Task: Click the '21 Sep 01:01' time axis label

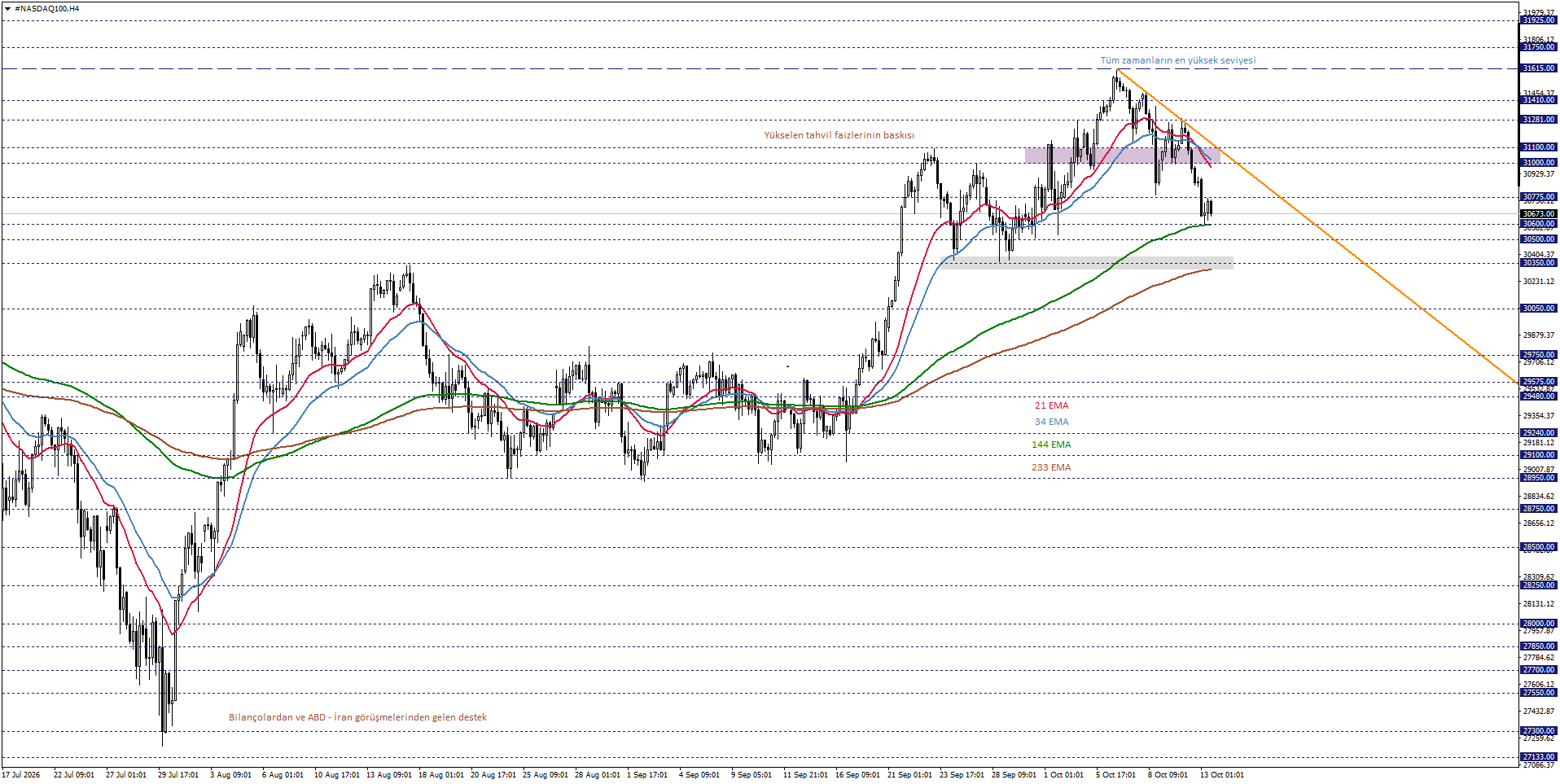Action: tap(910, 775)
